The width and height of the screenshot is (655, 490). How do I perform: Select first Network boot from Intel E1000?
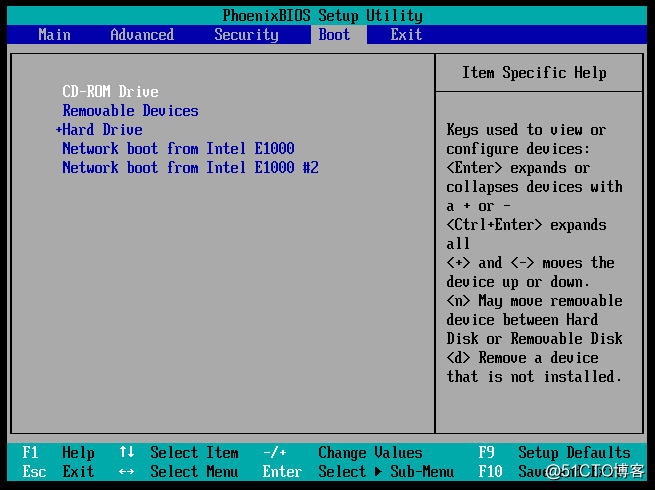coord(178,148)
